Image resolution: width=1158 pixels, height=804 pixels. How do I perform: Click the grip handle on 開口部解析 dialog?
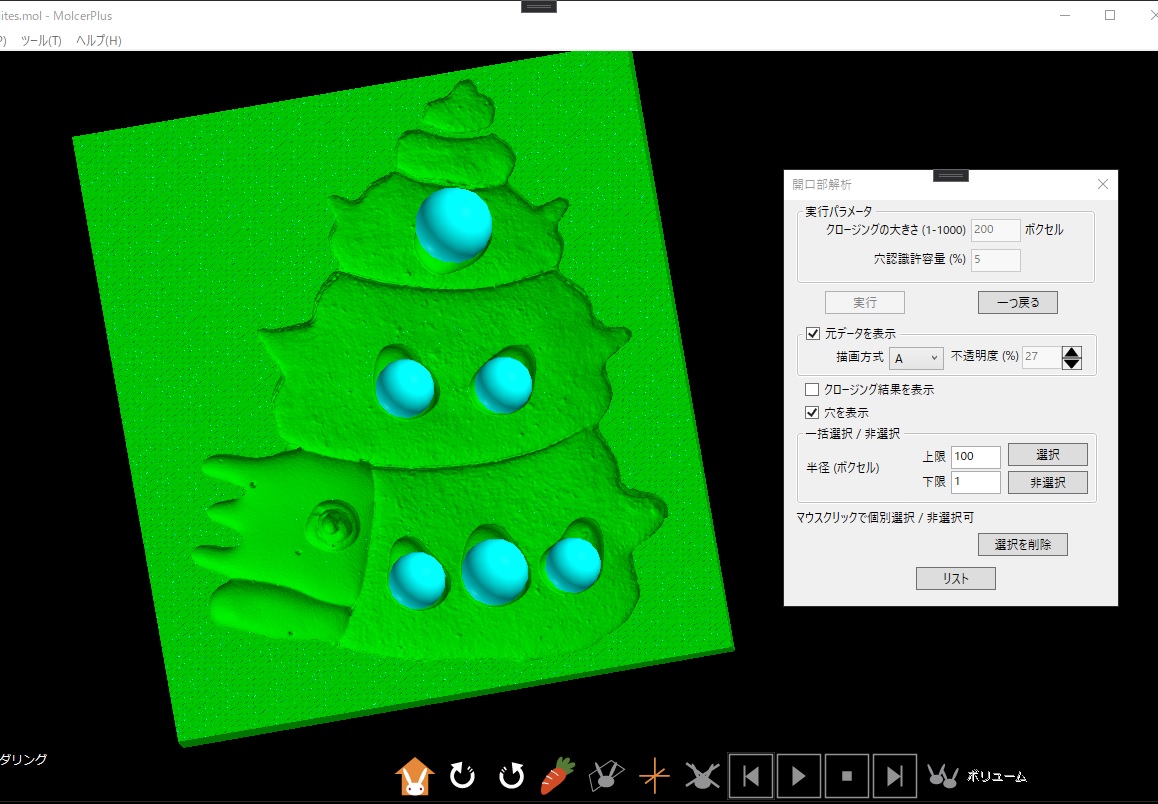click(950, 176)
